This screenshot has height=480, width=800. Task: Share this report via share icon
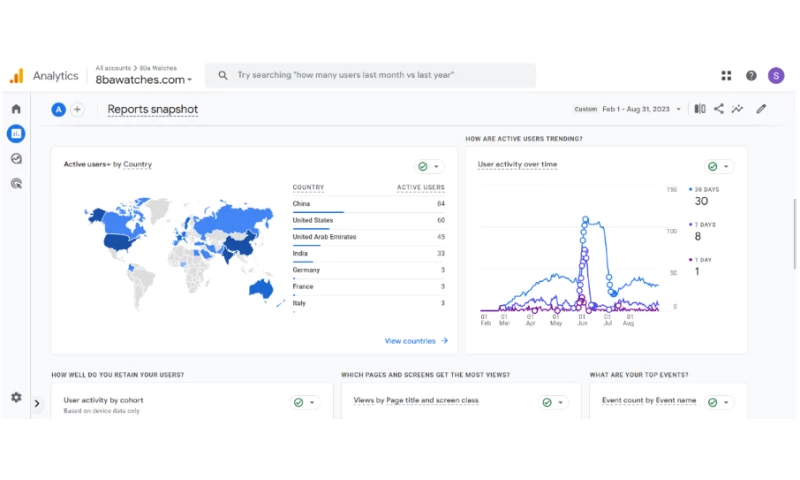click(718, 109)
